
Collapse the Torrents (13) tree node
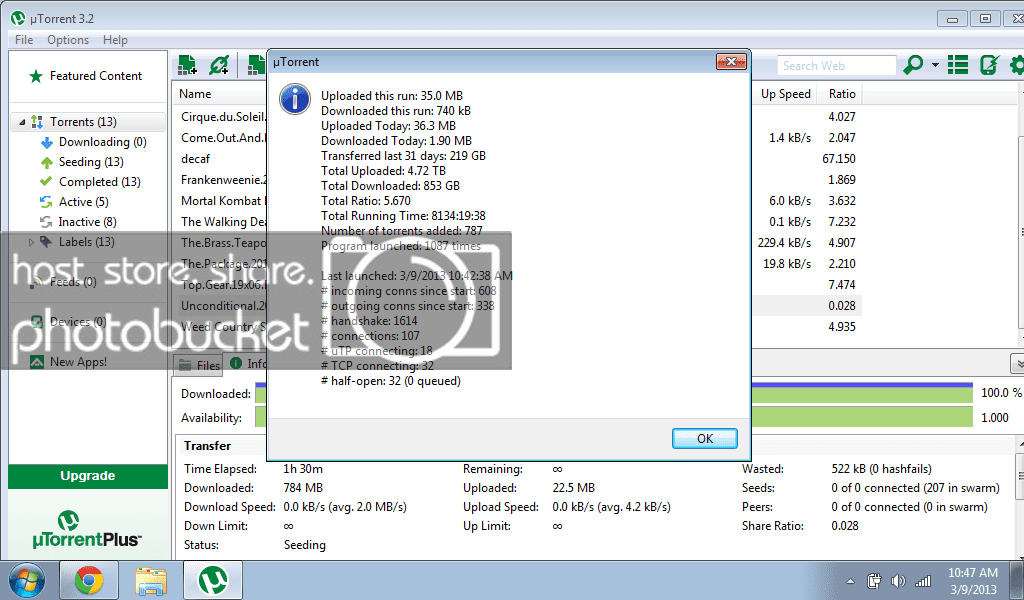[22, 122]
